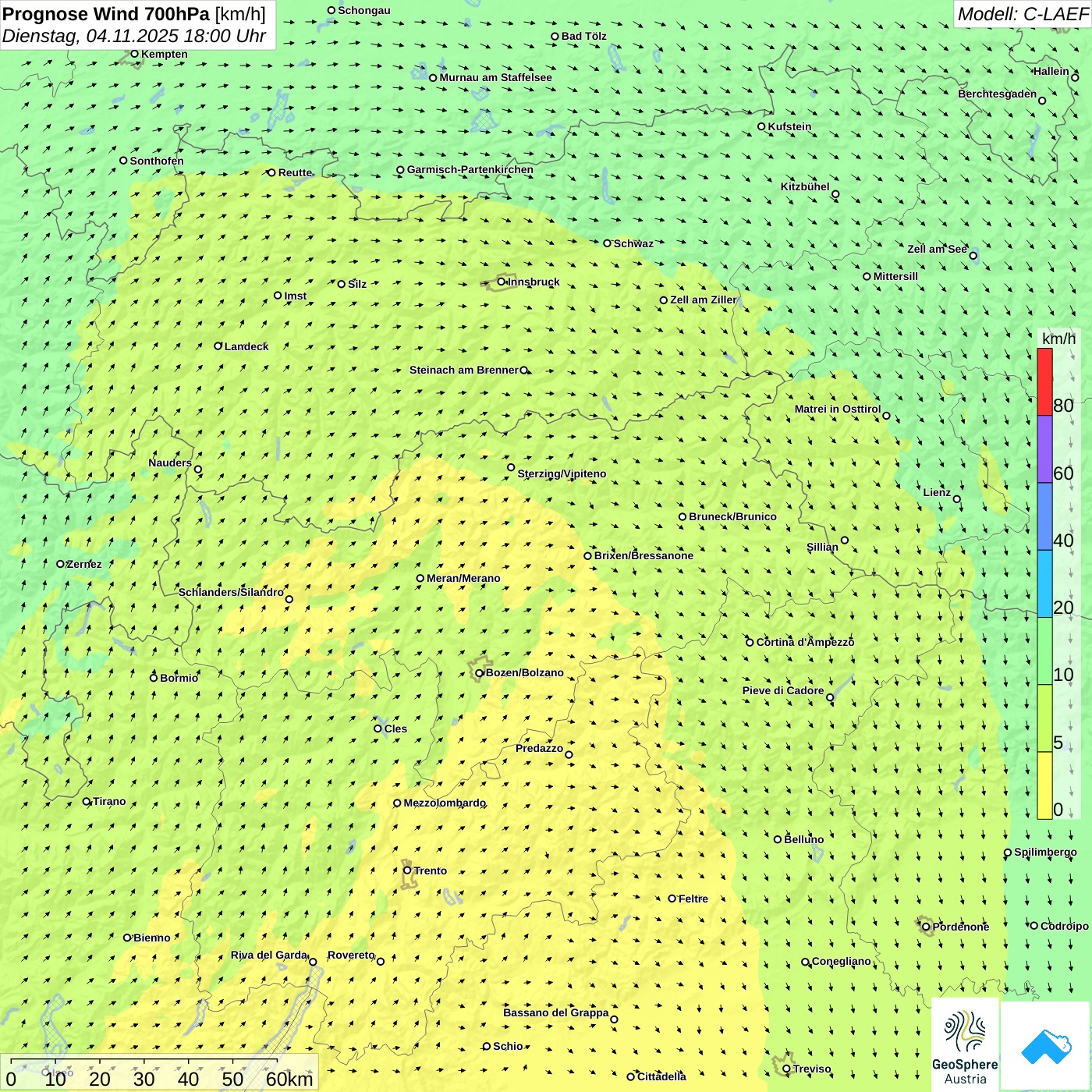
Task: Click the 'Mittersill' label
Action: (x=895, y=276)
